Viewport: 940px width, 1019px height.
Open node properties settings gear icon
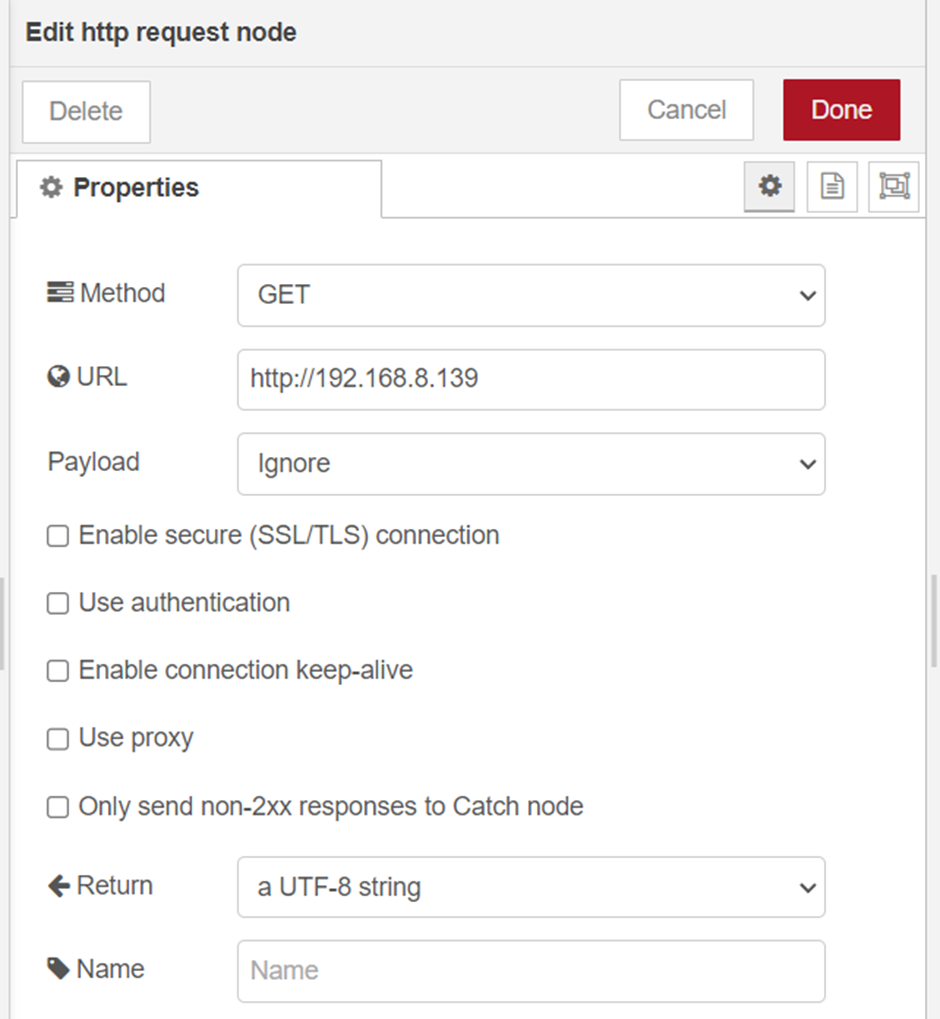[769, 187]
